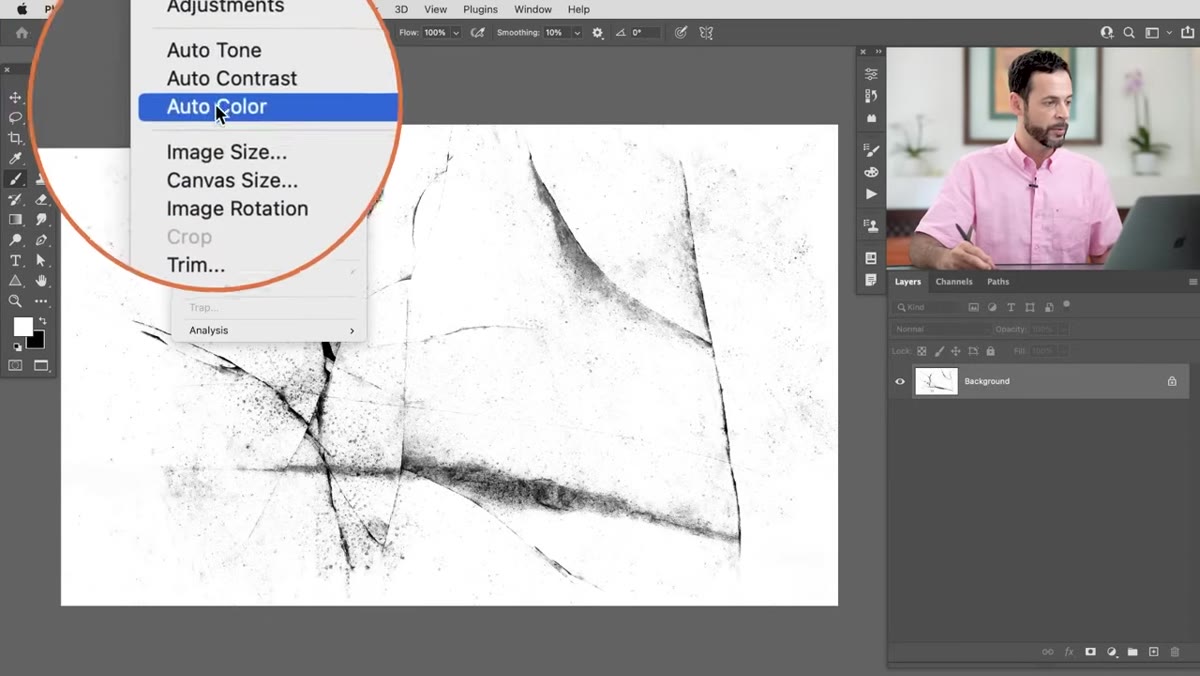
Task: Expand collapsed panel dock double arrows
Action: (878, 52)
